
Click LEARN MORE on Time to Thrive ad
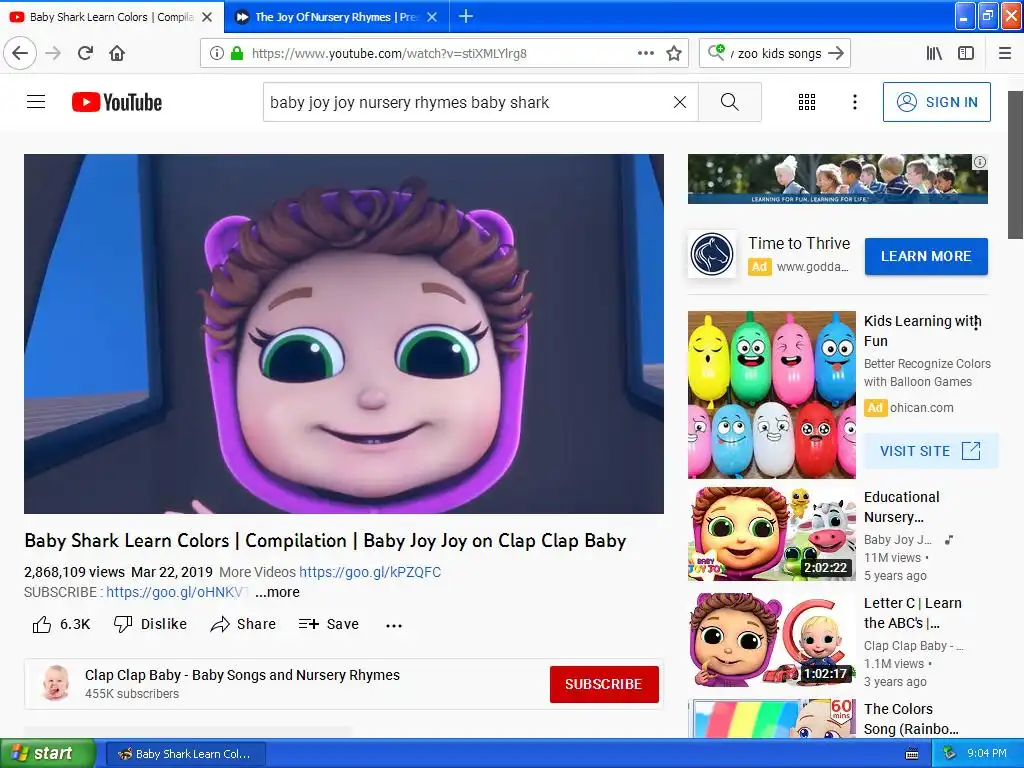[x=926, y=256]
